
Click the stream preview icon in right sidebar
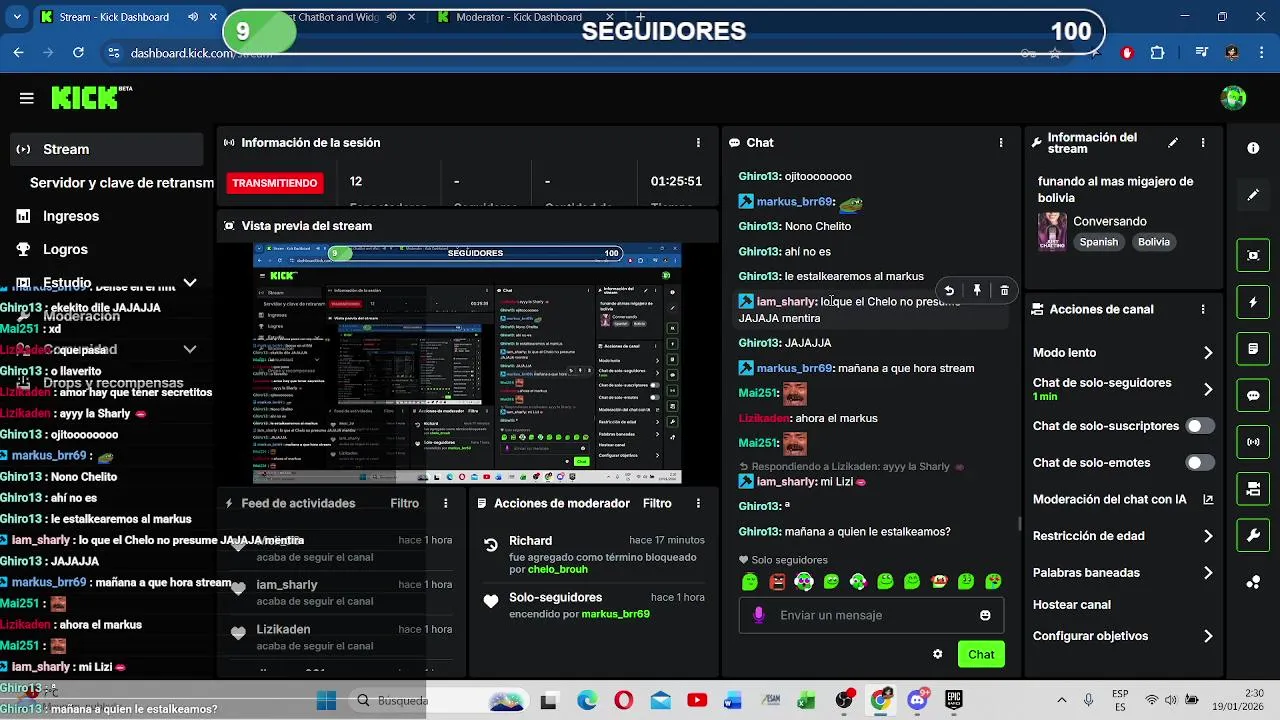pyautogui.click(x=1253, y=255)
